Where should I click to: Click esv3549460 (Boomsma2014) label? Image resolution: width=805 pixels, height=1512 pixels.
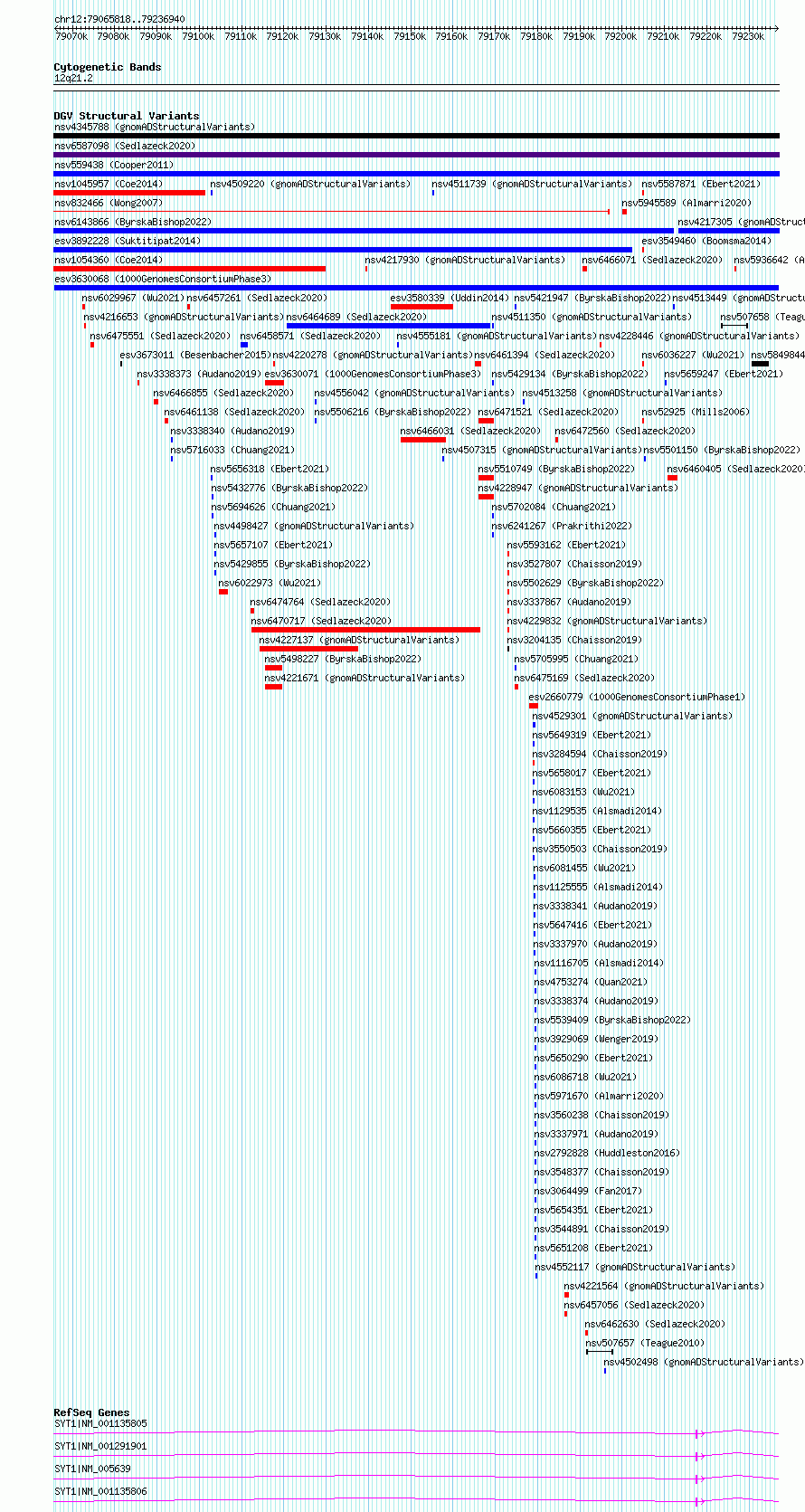[x=706, y=242]
